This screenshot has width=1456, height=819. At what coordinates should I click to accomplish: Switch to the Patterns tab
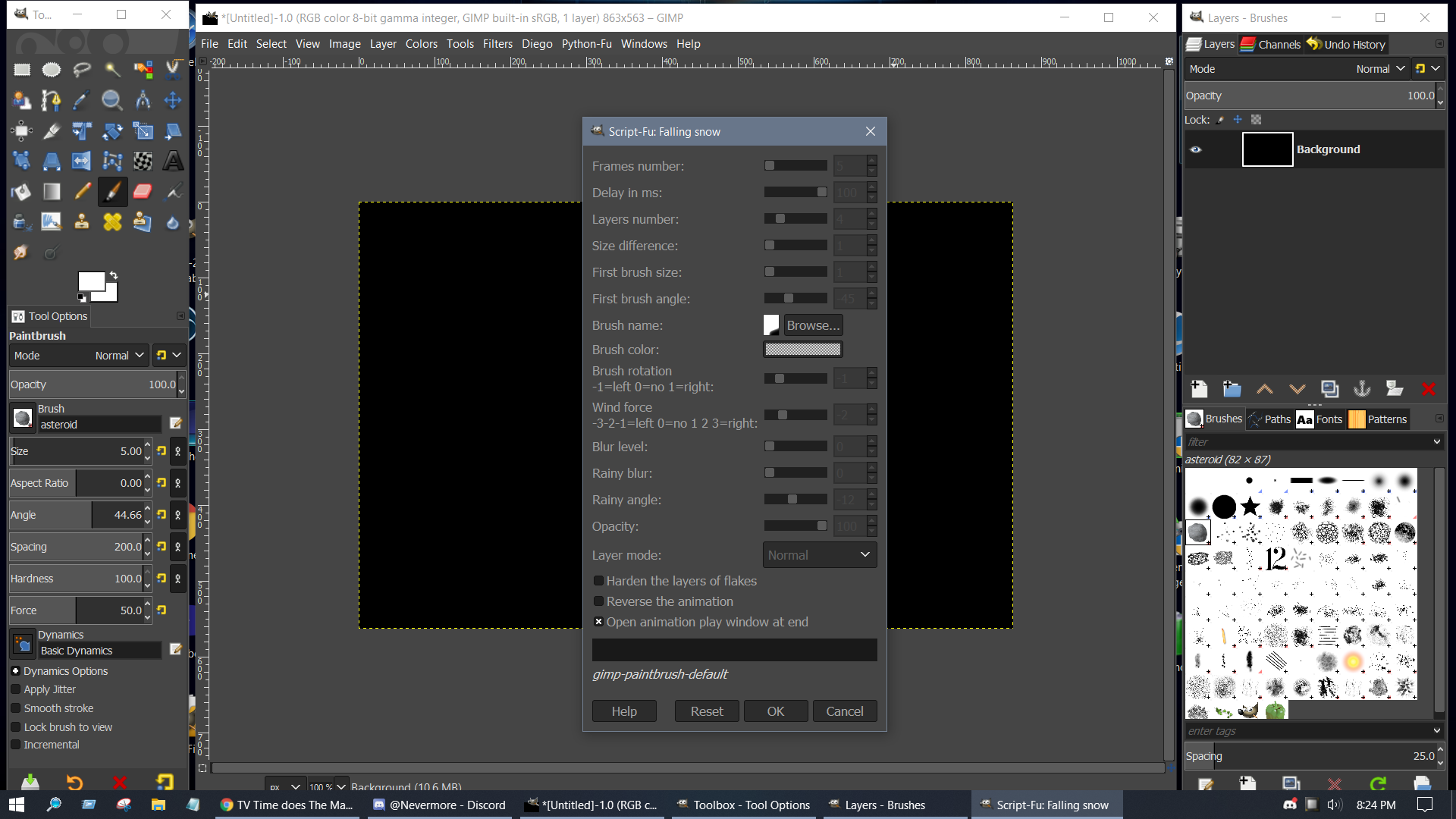pos(1379,419)
